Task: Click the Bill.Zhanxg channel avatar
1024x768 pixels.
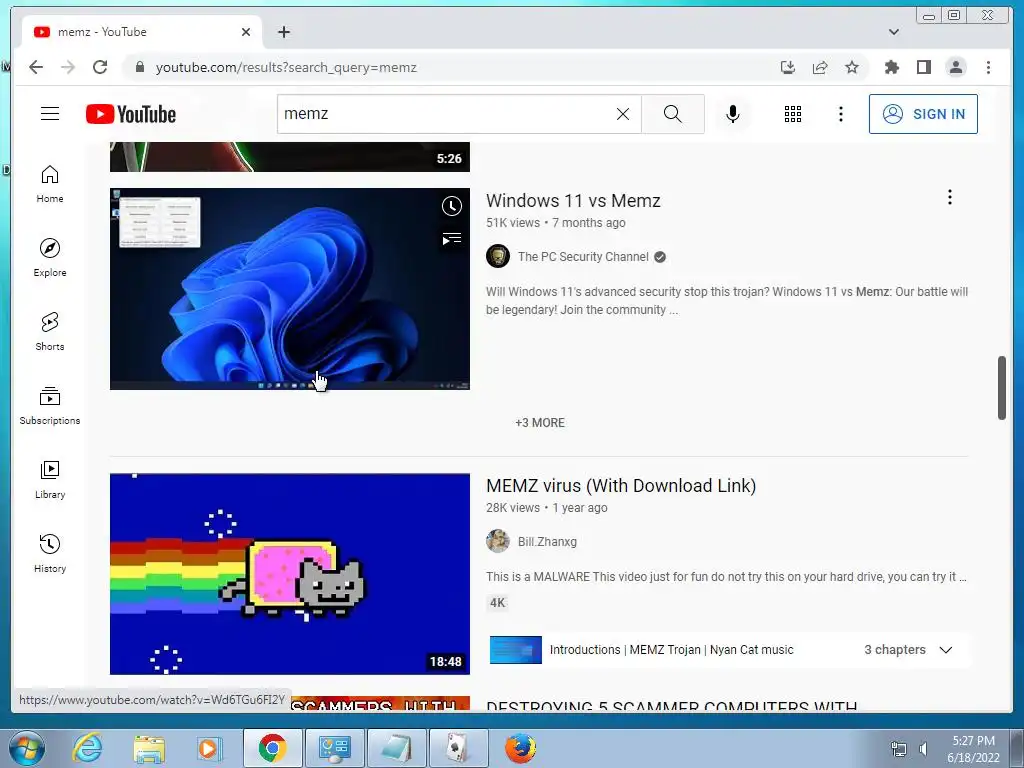Action: point(498,541)
